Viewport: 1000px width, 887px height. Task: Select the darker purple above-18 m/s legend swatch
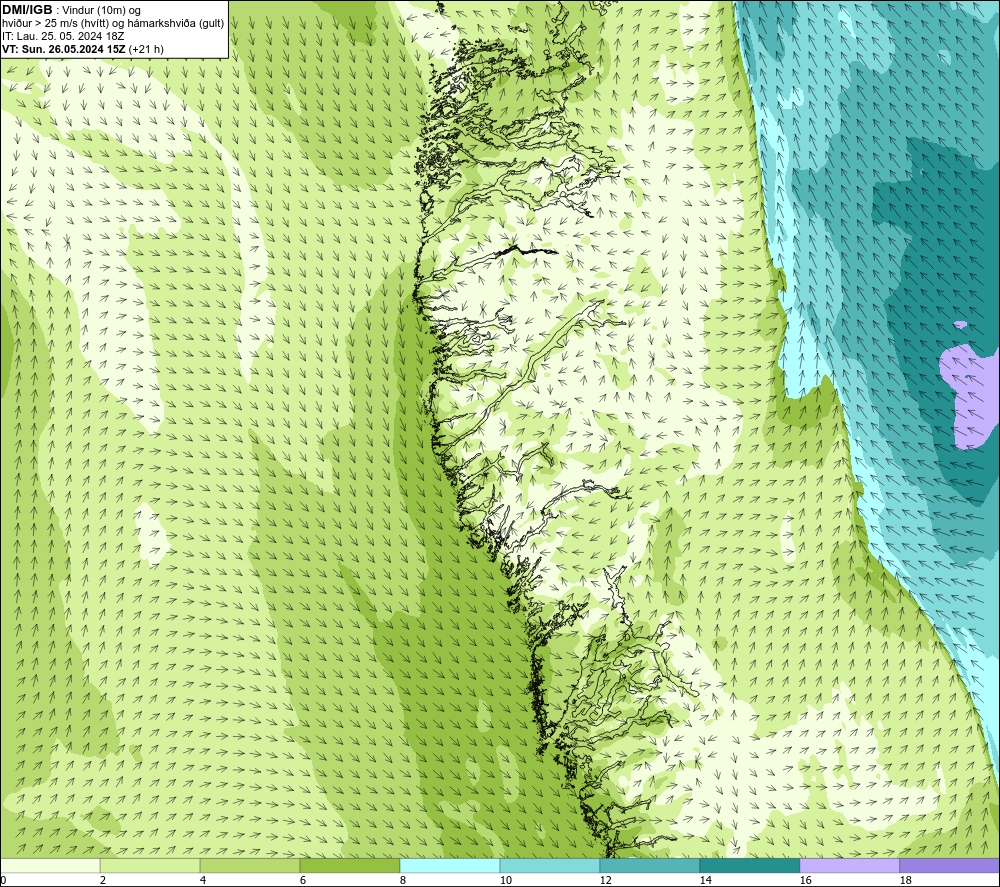949,865
